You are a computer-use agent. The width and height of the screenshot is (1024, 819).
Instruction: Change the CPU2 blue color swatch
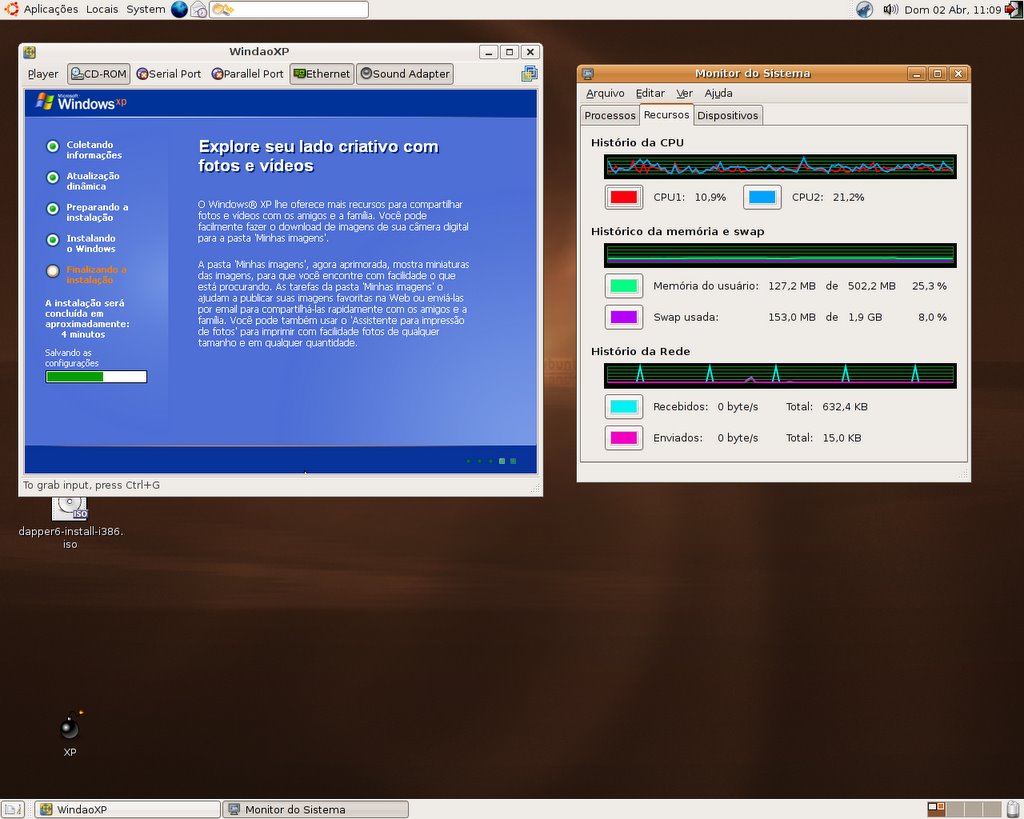pyautogui.click(x=762, y=197)
